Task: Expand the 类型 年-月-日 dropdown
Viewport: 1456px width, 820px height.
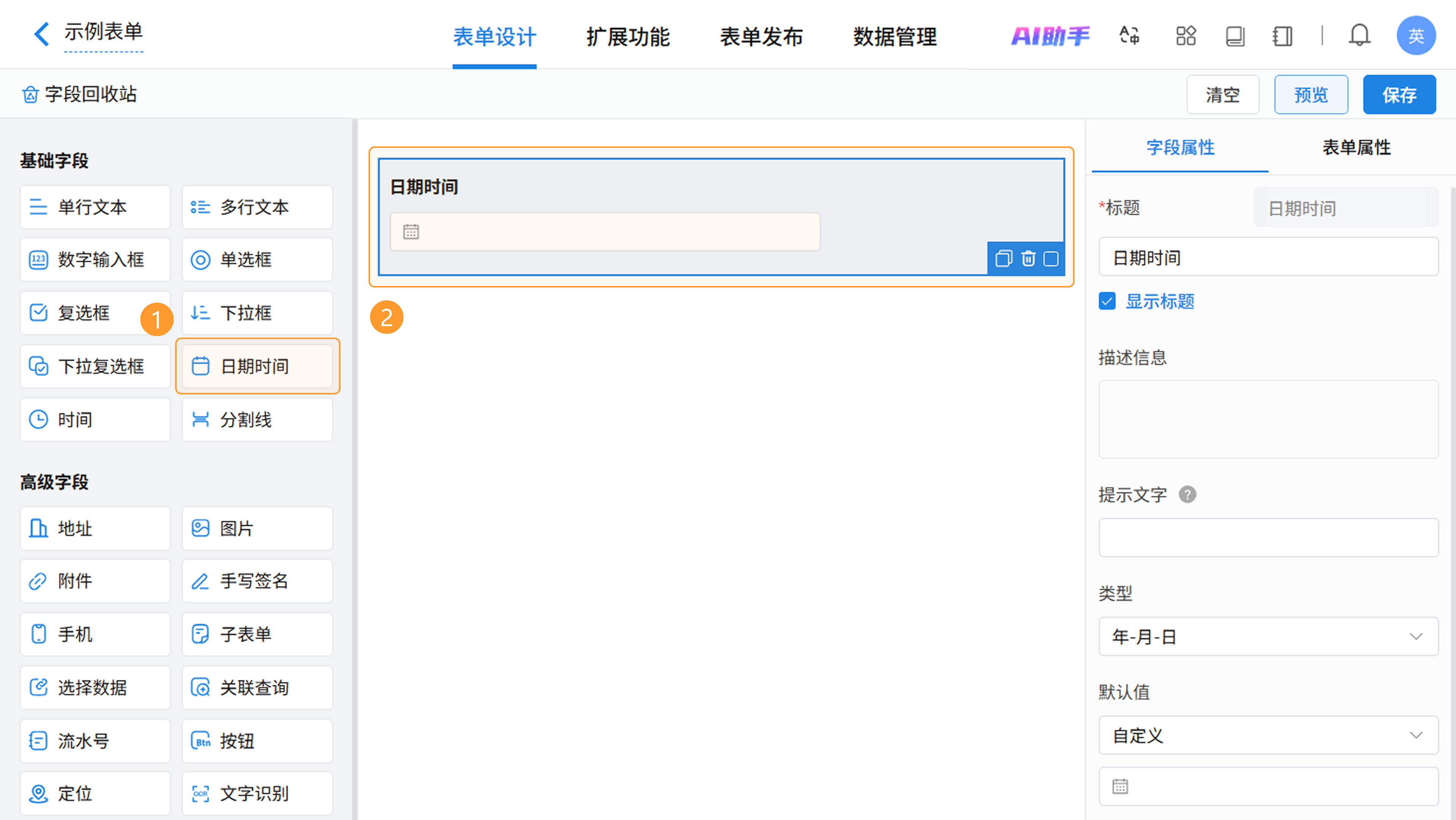Action: pyautogui.click(x=1268, y=637)
